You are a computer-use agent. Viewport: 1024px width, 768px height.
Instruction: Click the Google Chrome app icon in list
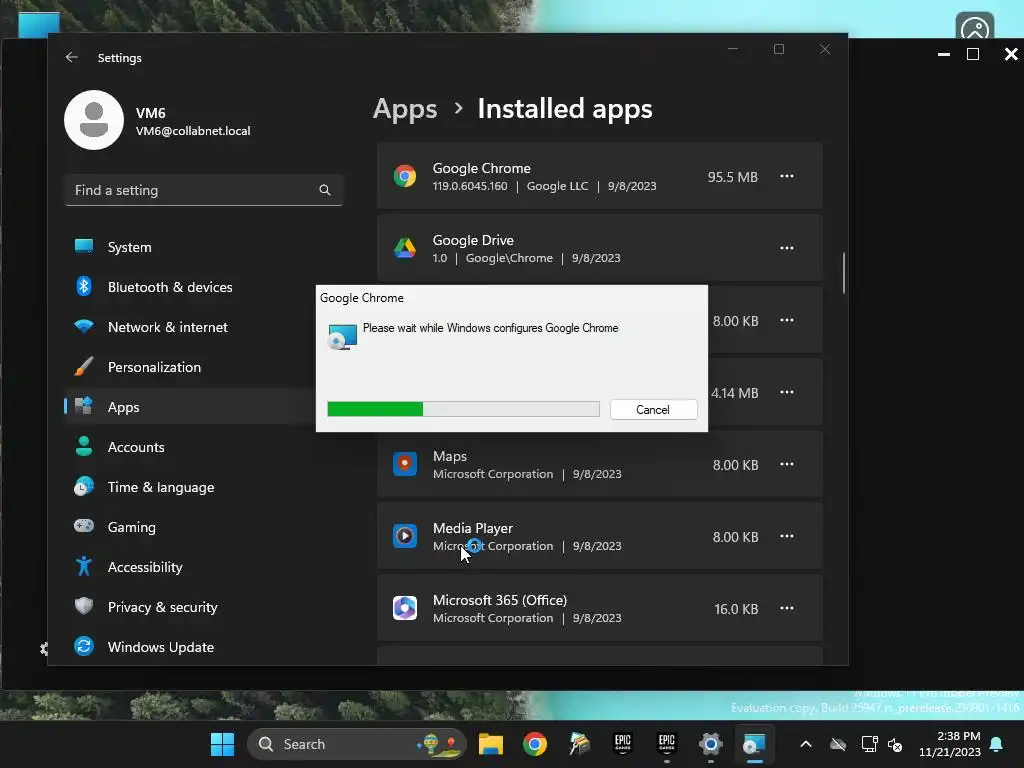click(405, 176)
